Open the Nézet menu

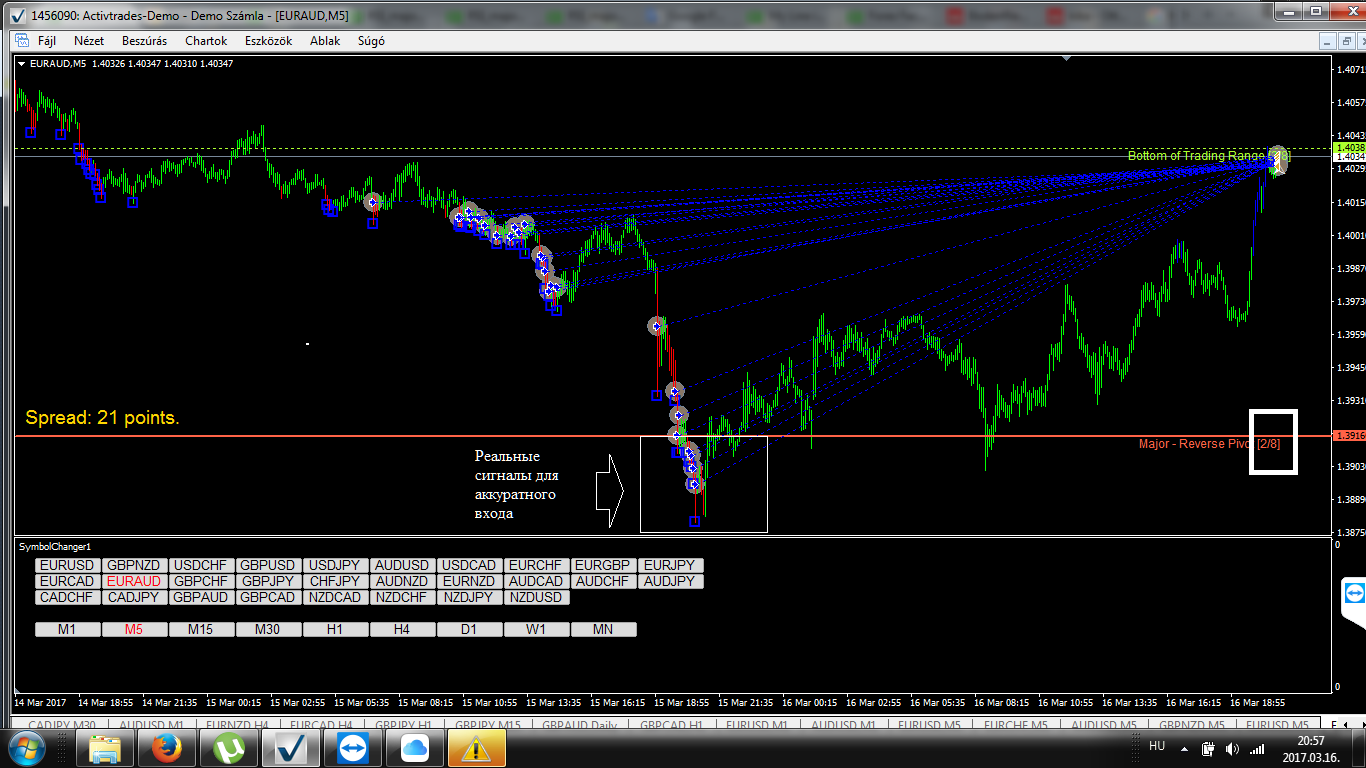click(89, 41)
